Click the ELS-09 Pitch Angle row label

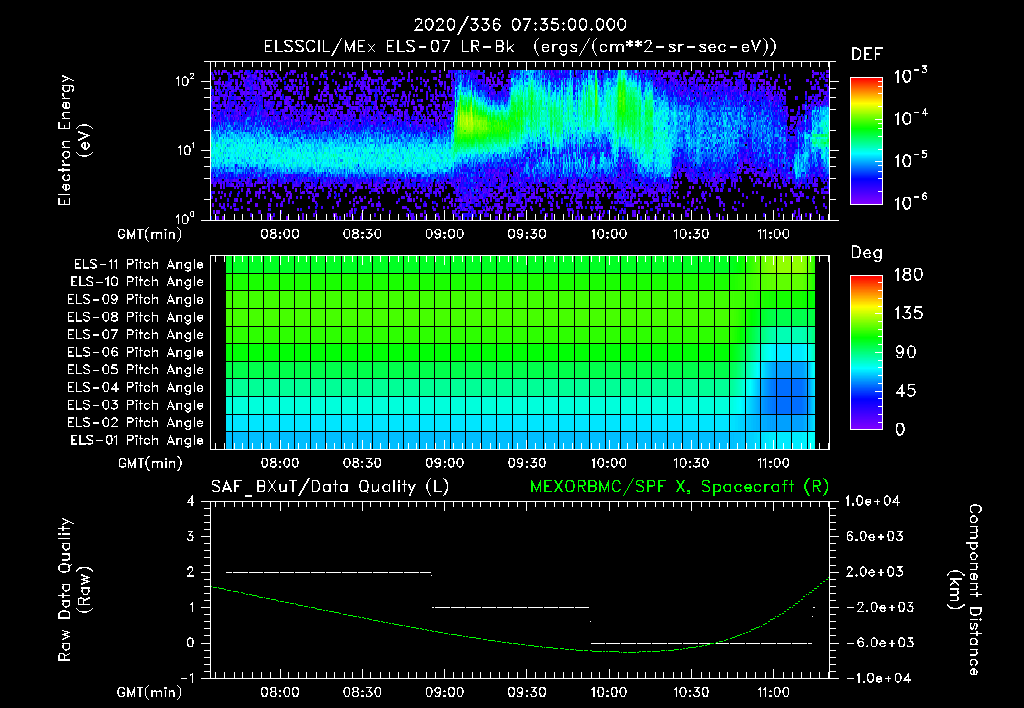coord(135,300)
